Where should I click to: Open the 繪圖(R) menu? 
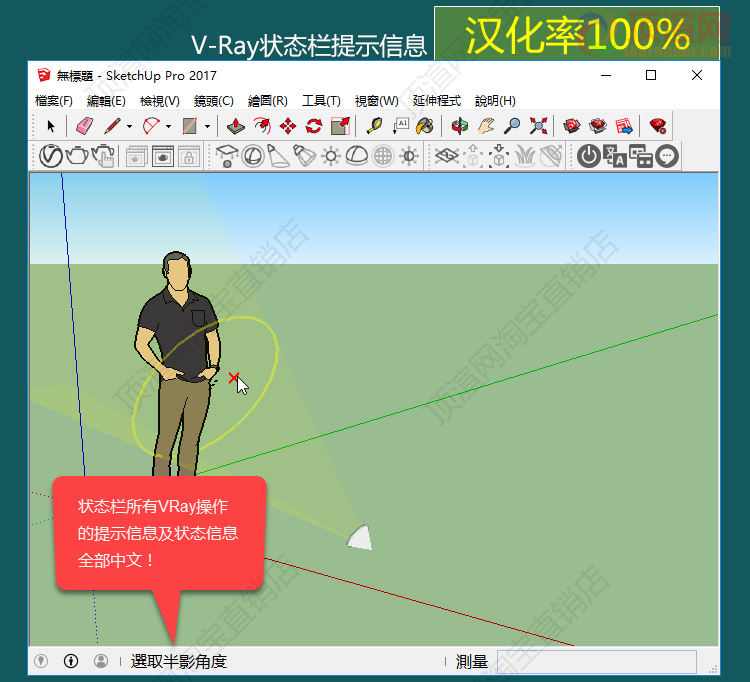[x=268, y=101]
